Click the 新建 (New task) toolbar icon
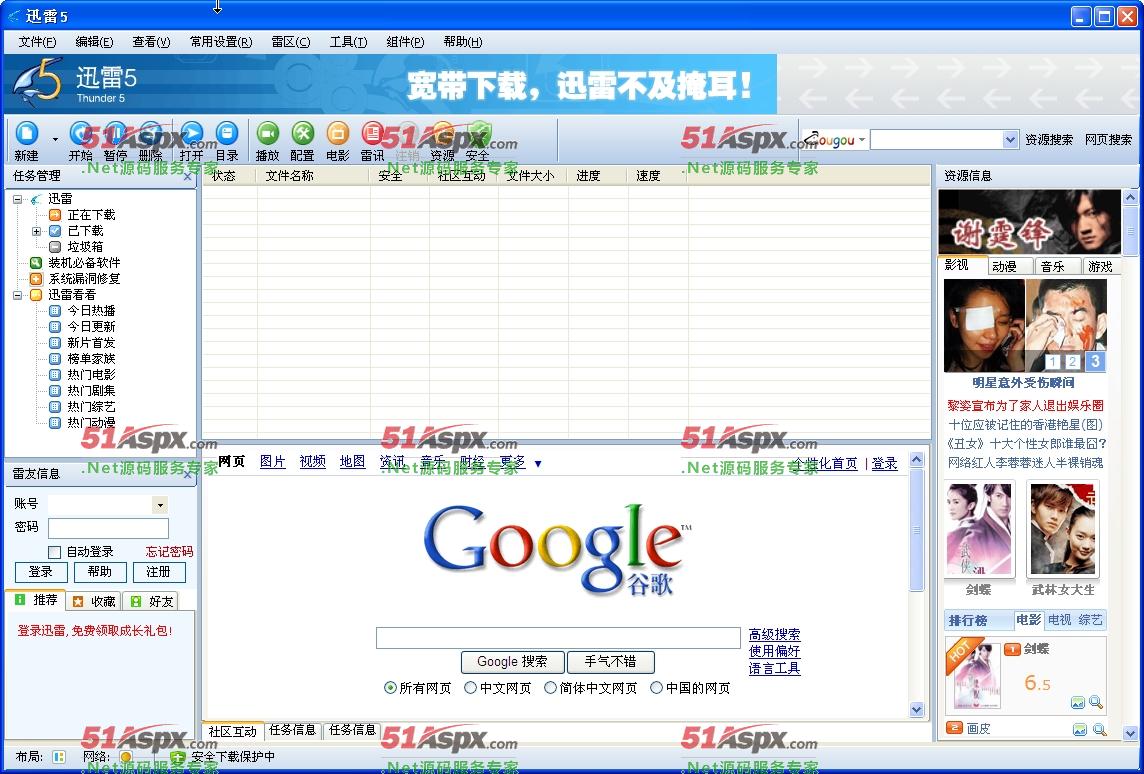This screenshot has height=774, width=1144. coord(27,133)
